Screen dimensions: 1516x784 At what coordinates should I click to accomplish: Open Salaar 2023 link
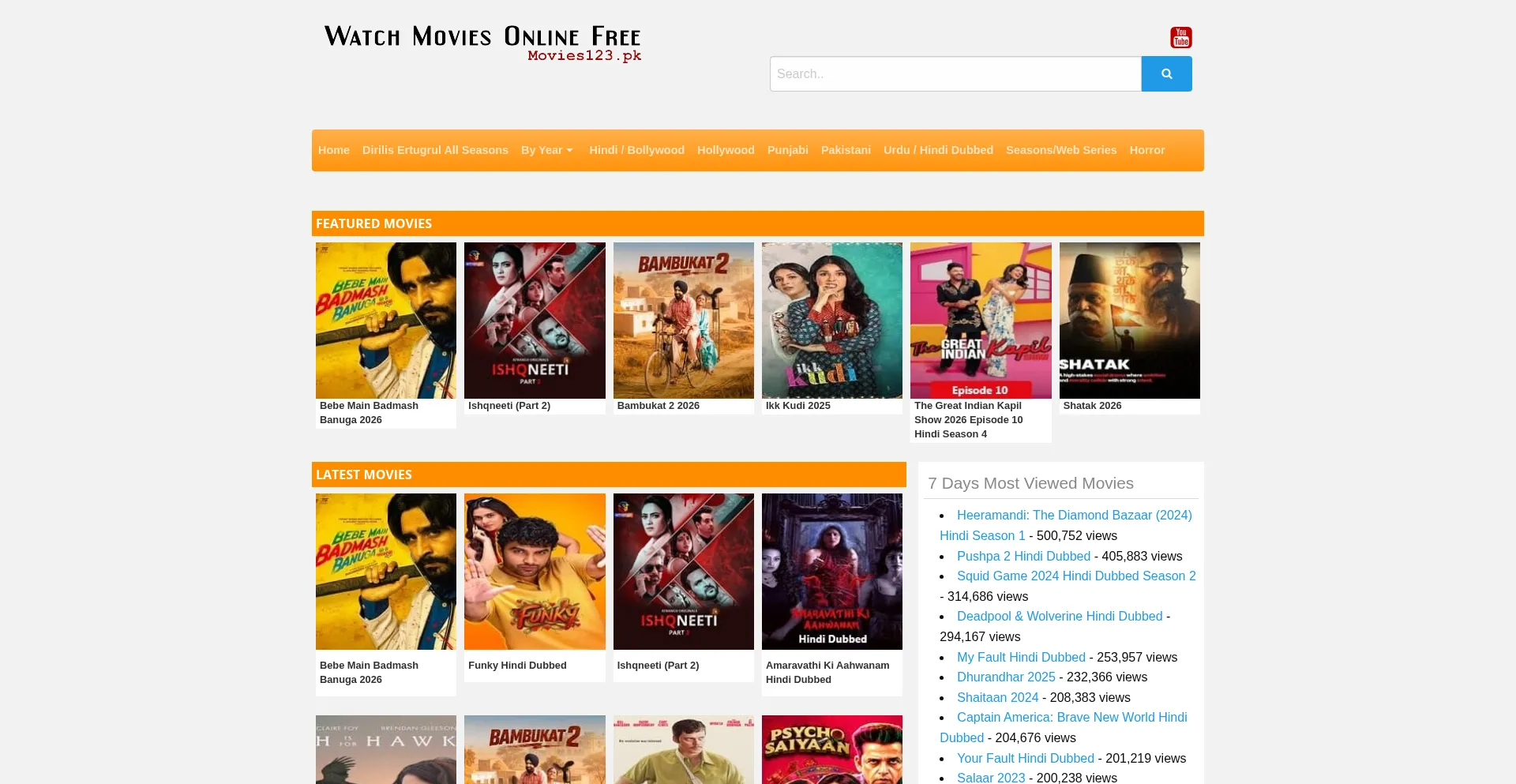tap(991, 778)
